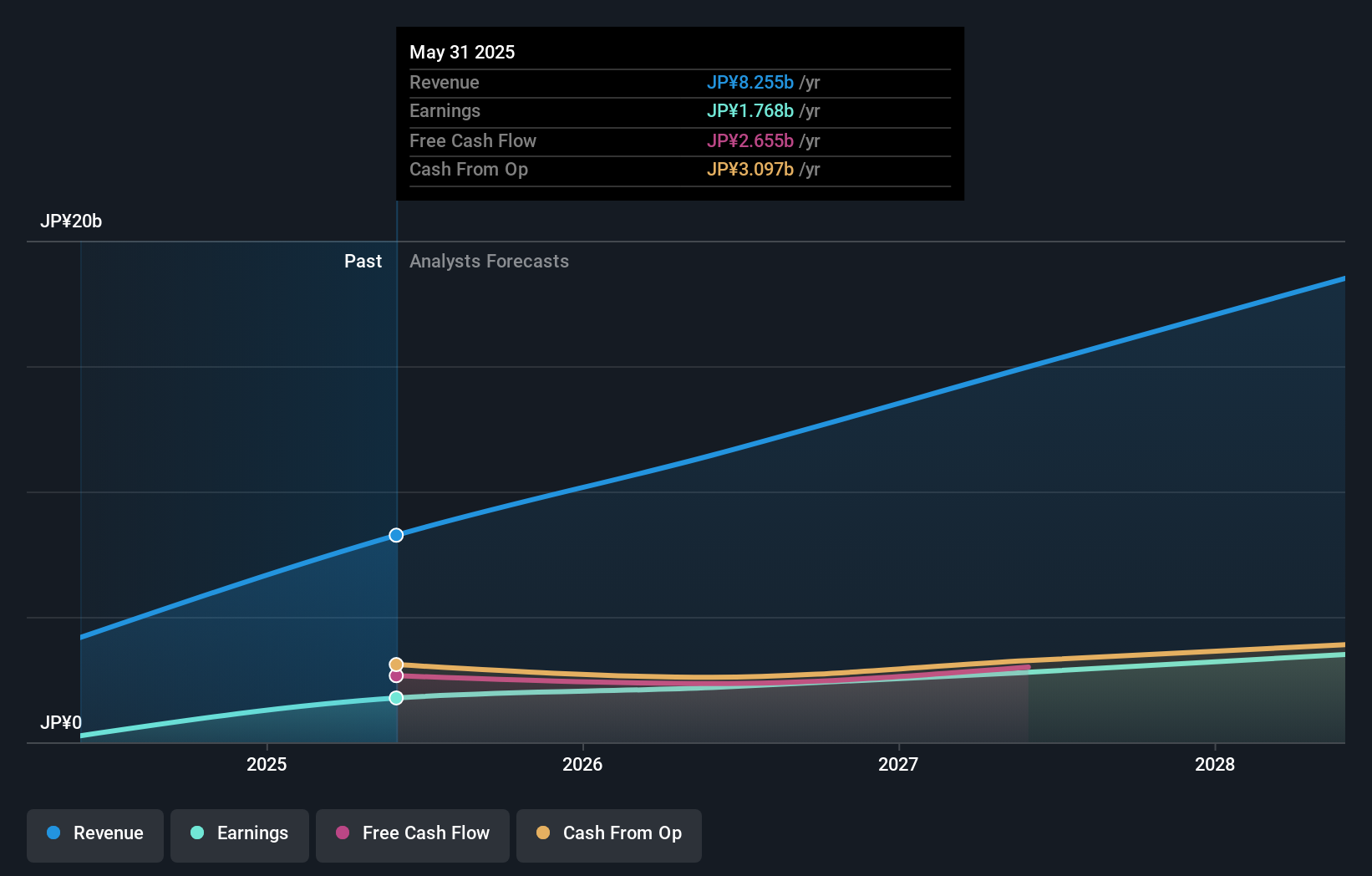Click the 2028 x-axis label
This screenshot has width=1372, height=876.
(x=1215, y=764)
